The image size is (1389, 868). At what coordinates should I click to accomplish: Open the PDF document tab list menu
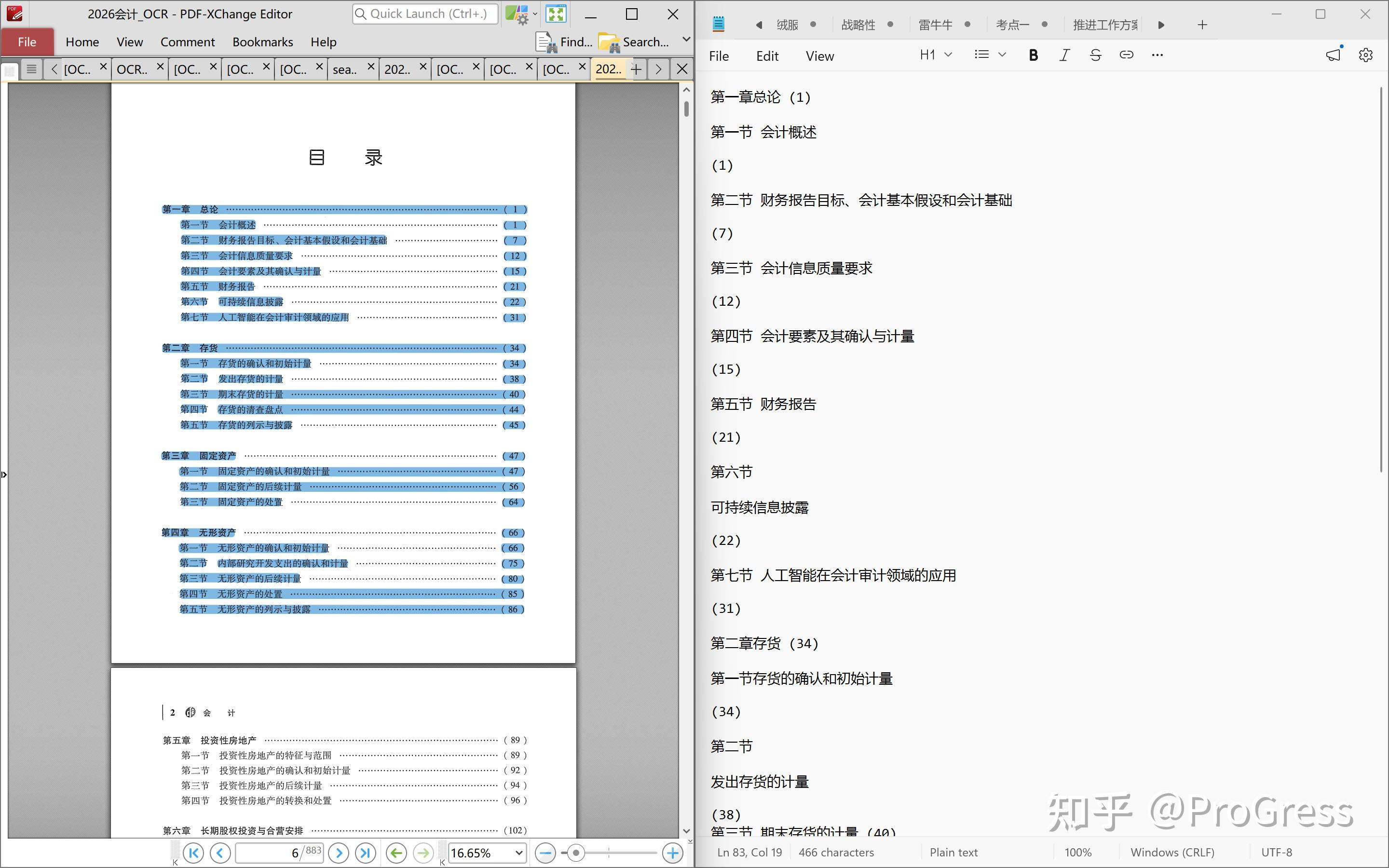click(x=31, y=69)
